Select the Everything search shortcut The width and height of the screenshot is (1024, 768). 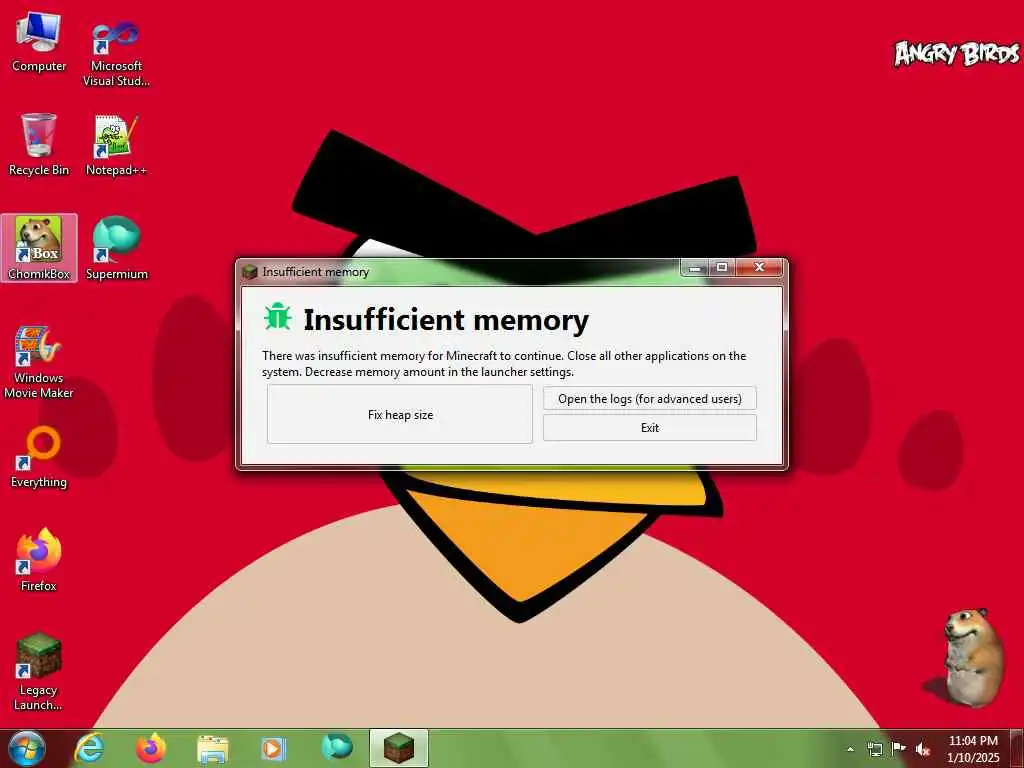pyautogui.click(x=39, y=457)
